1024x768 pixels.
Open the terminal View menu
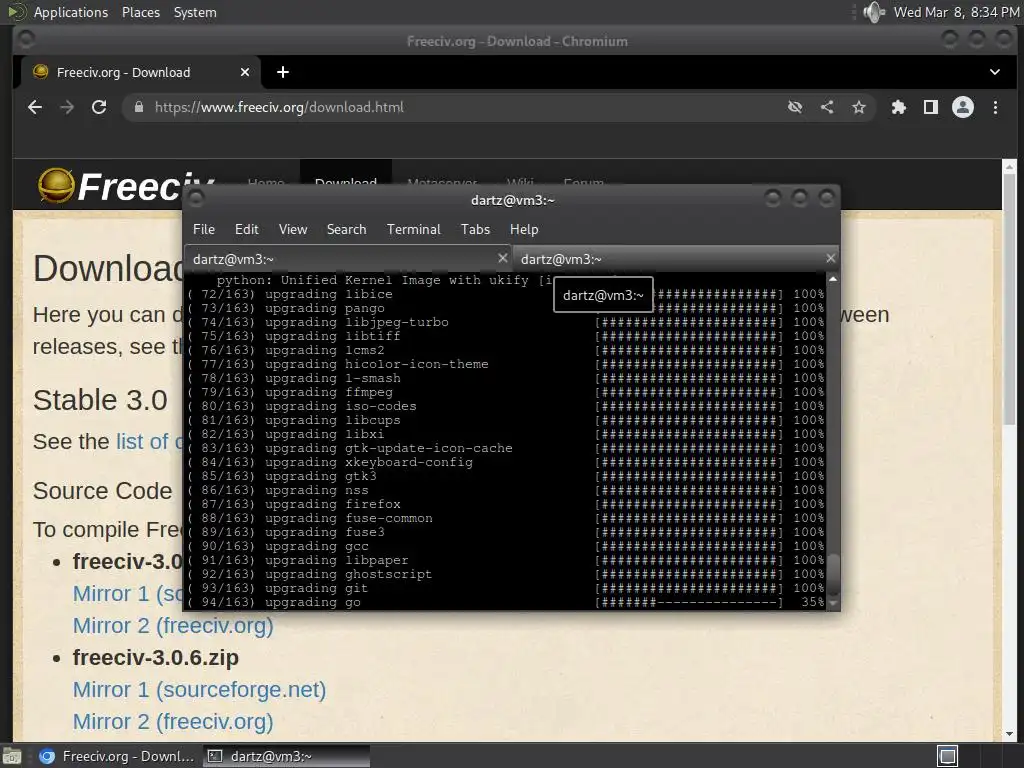[x=293, y=229]
